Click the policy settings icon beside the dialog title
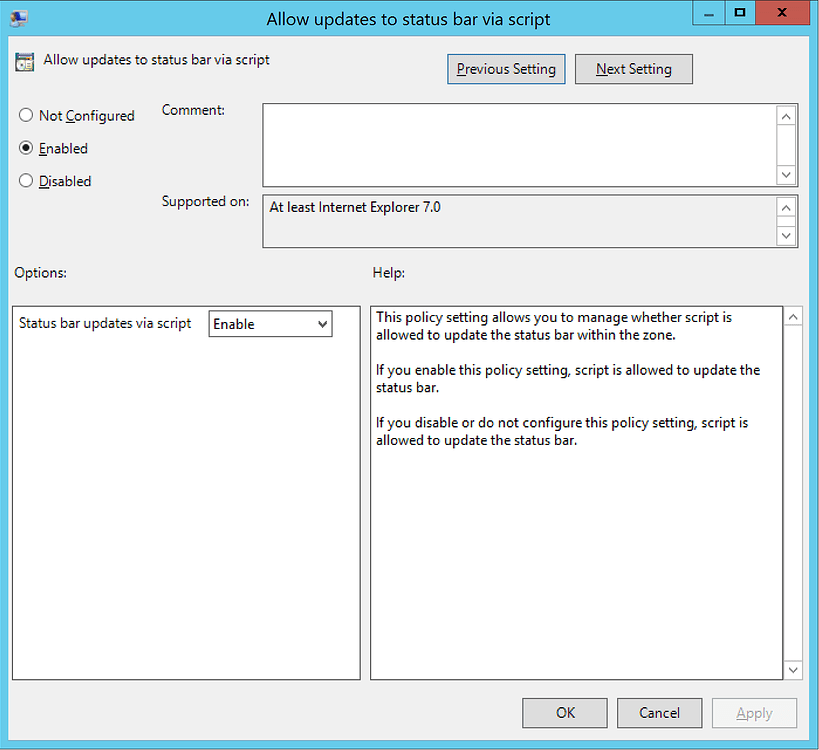The image size is (819, 750). click(24, 61)
